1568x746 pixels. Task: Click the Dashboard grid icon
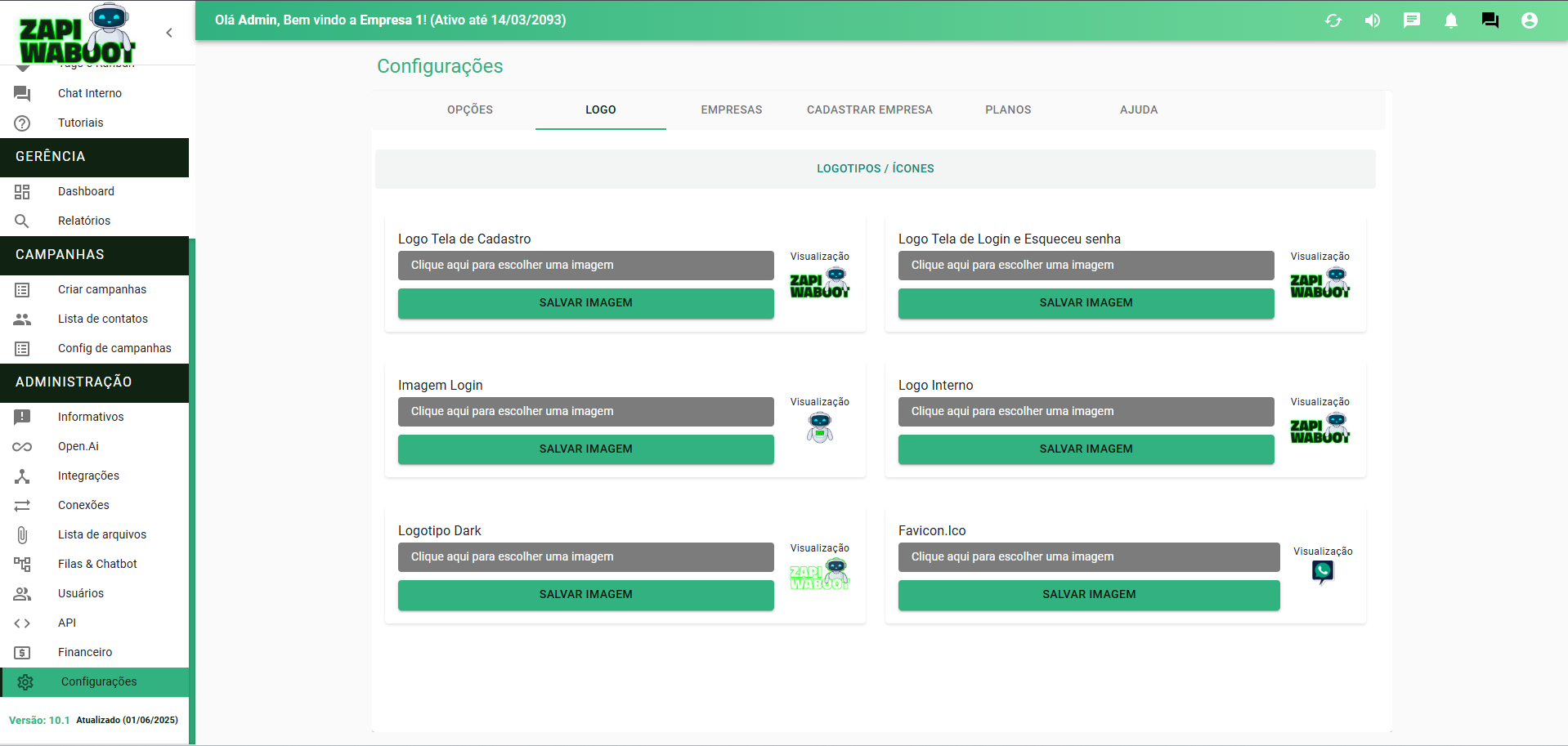[x=22, y=191]
